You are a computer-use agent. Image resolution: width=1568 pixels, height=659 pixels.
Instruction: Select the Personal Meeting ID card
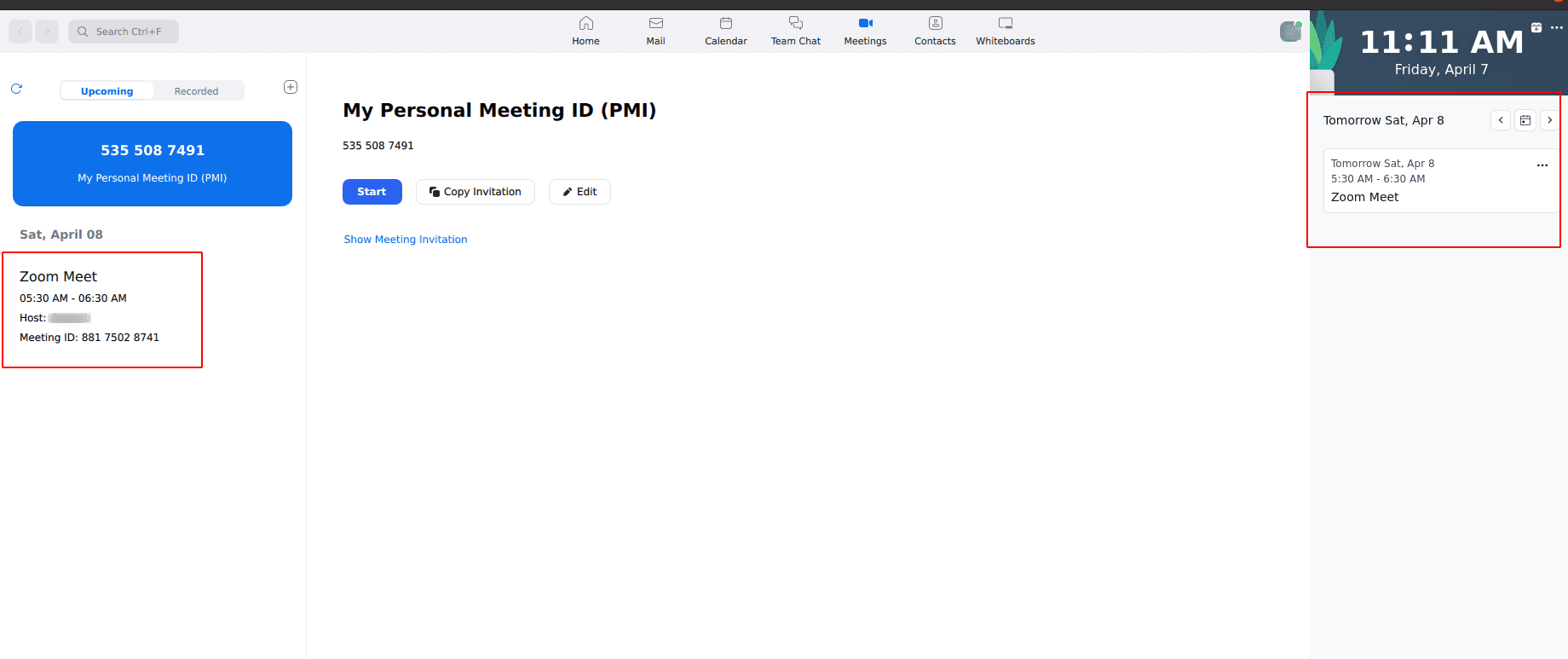pos(153,164)
